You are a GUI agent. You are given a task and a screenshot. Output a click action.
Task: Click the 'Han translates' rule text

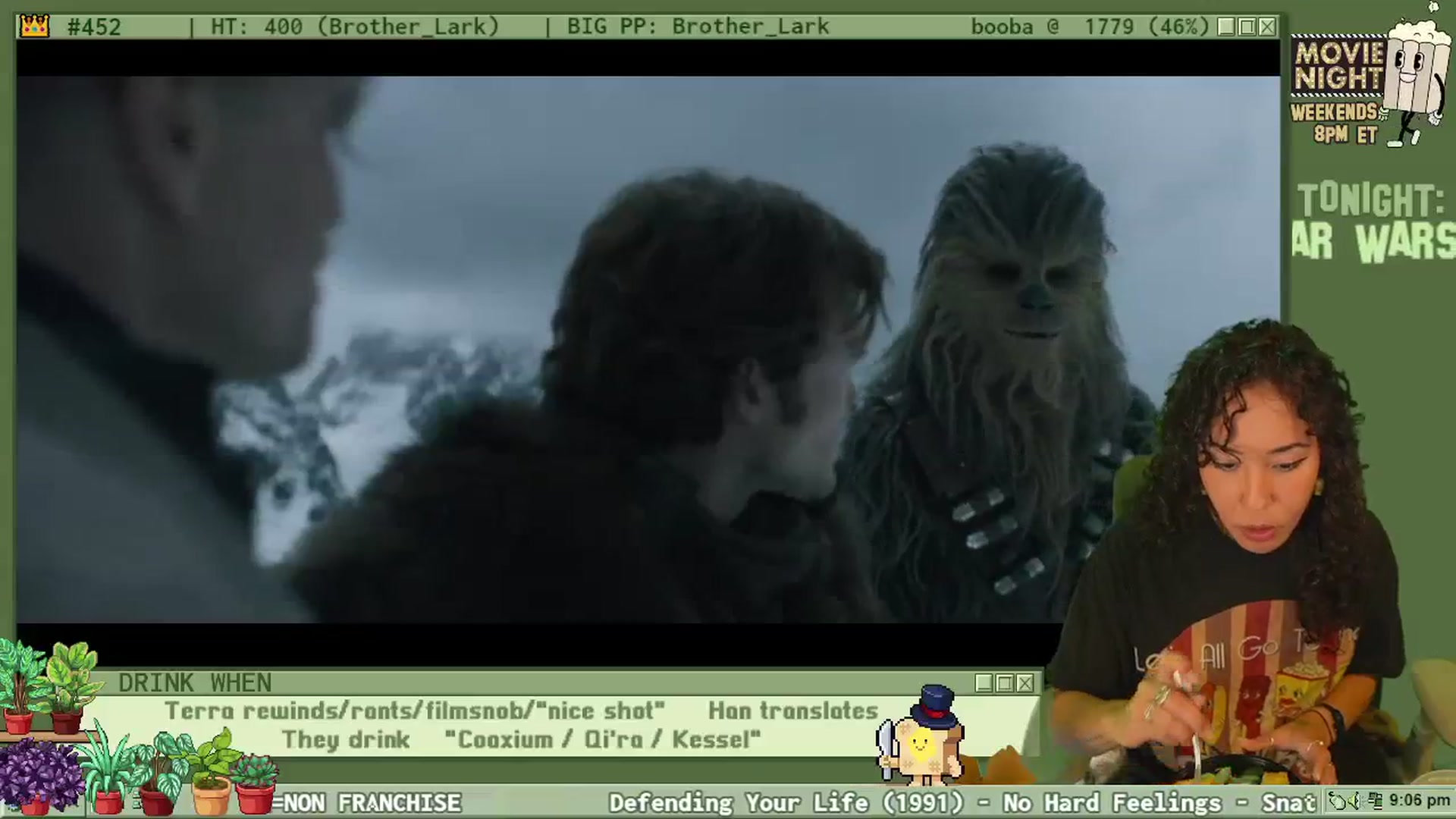tap(793, 711)
